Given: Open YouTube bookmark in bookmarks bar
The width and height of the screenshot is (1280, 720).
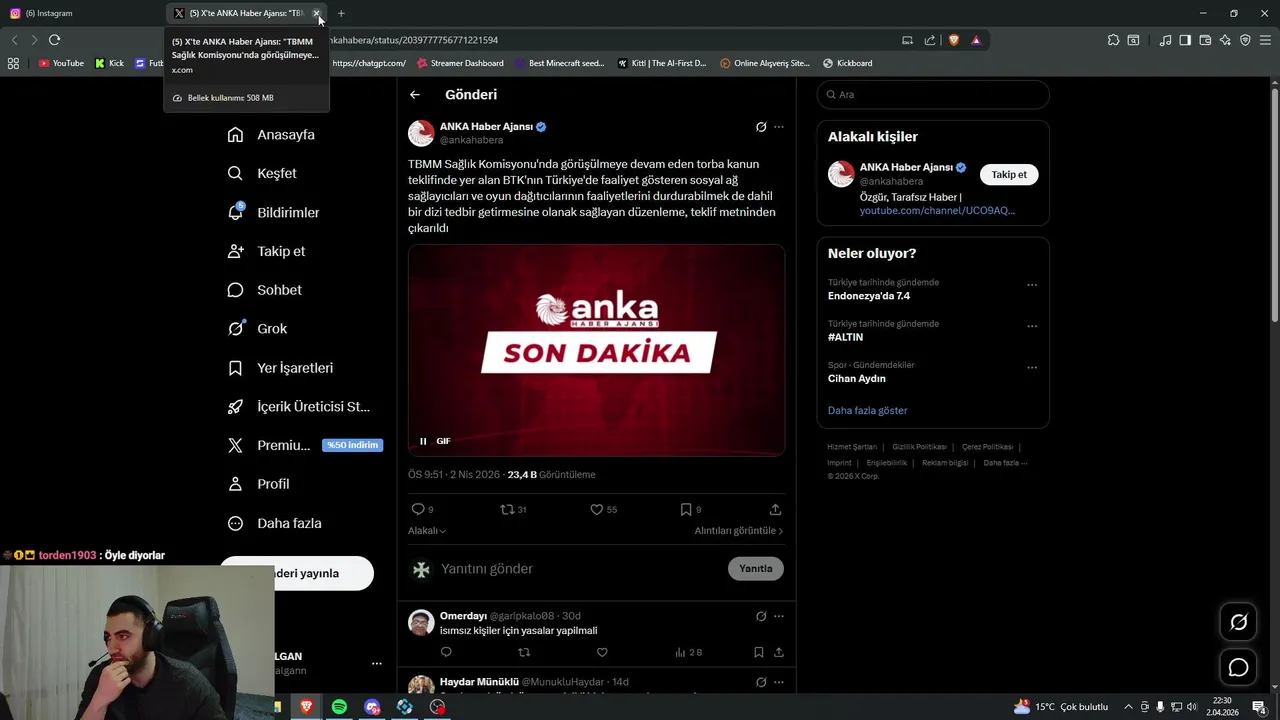Looking at the screenshot, I should click(61, 63).
